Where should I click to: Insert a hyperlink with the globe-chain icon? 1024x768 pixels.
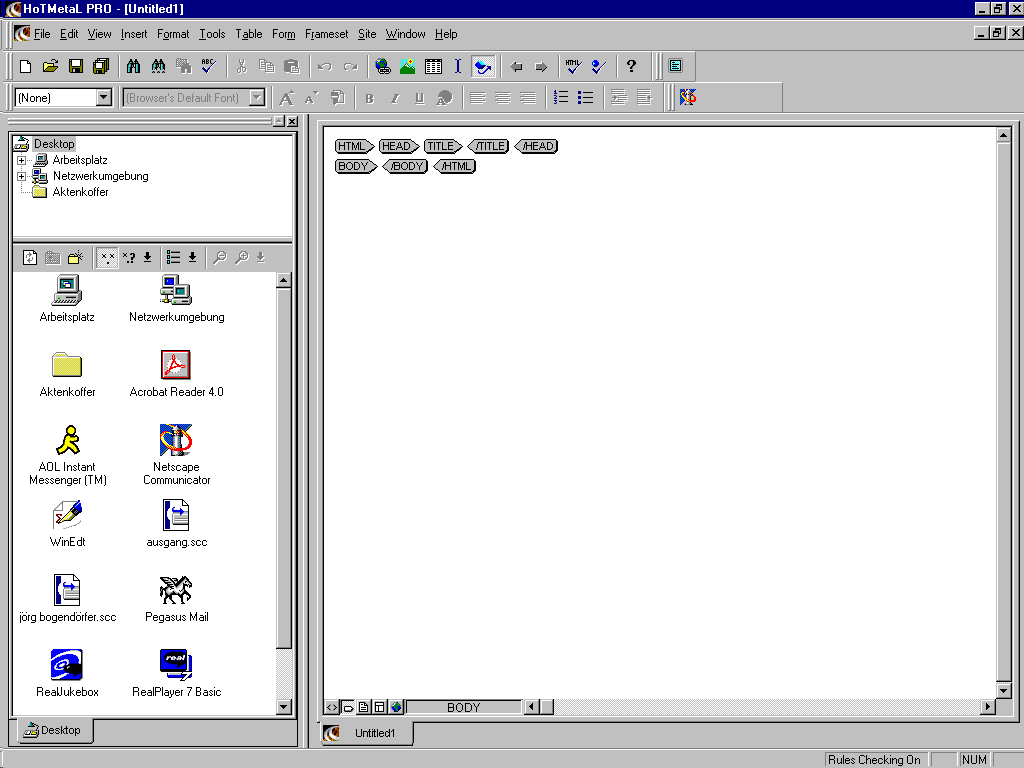383,66
